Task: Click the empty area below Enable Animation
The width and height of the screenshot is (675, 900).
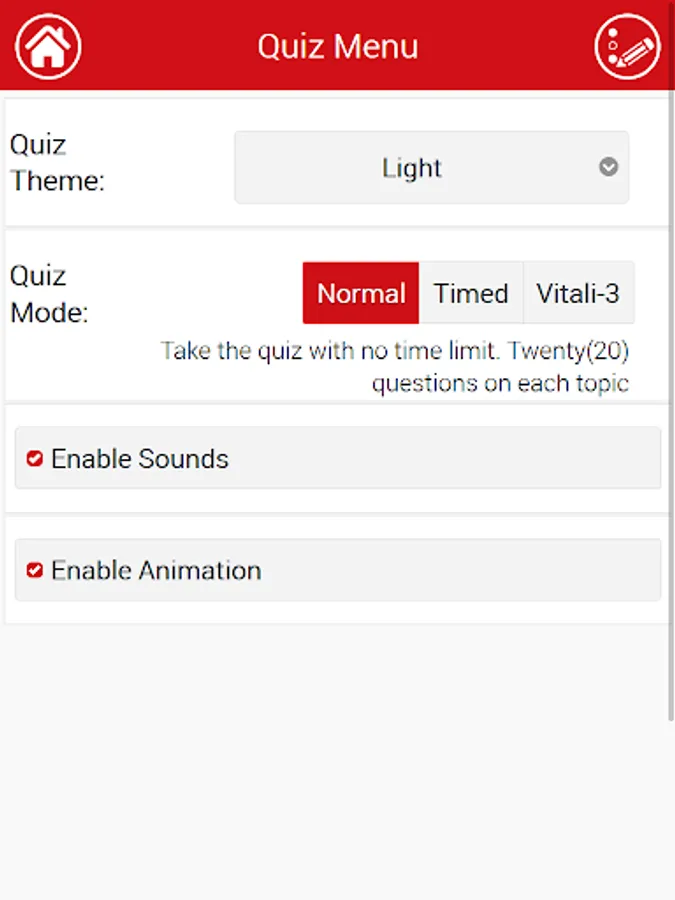Action: point(337,760)
